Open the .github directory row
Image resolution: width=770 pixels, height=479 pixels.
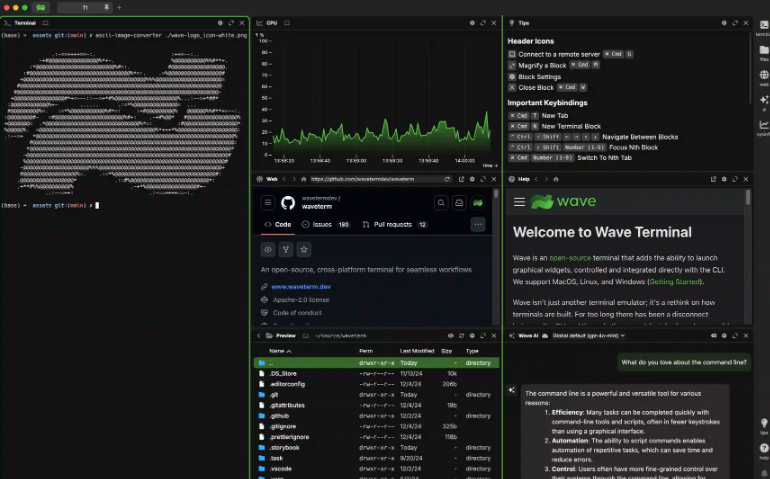(x=376, y=416)
